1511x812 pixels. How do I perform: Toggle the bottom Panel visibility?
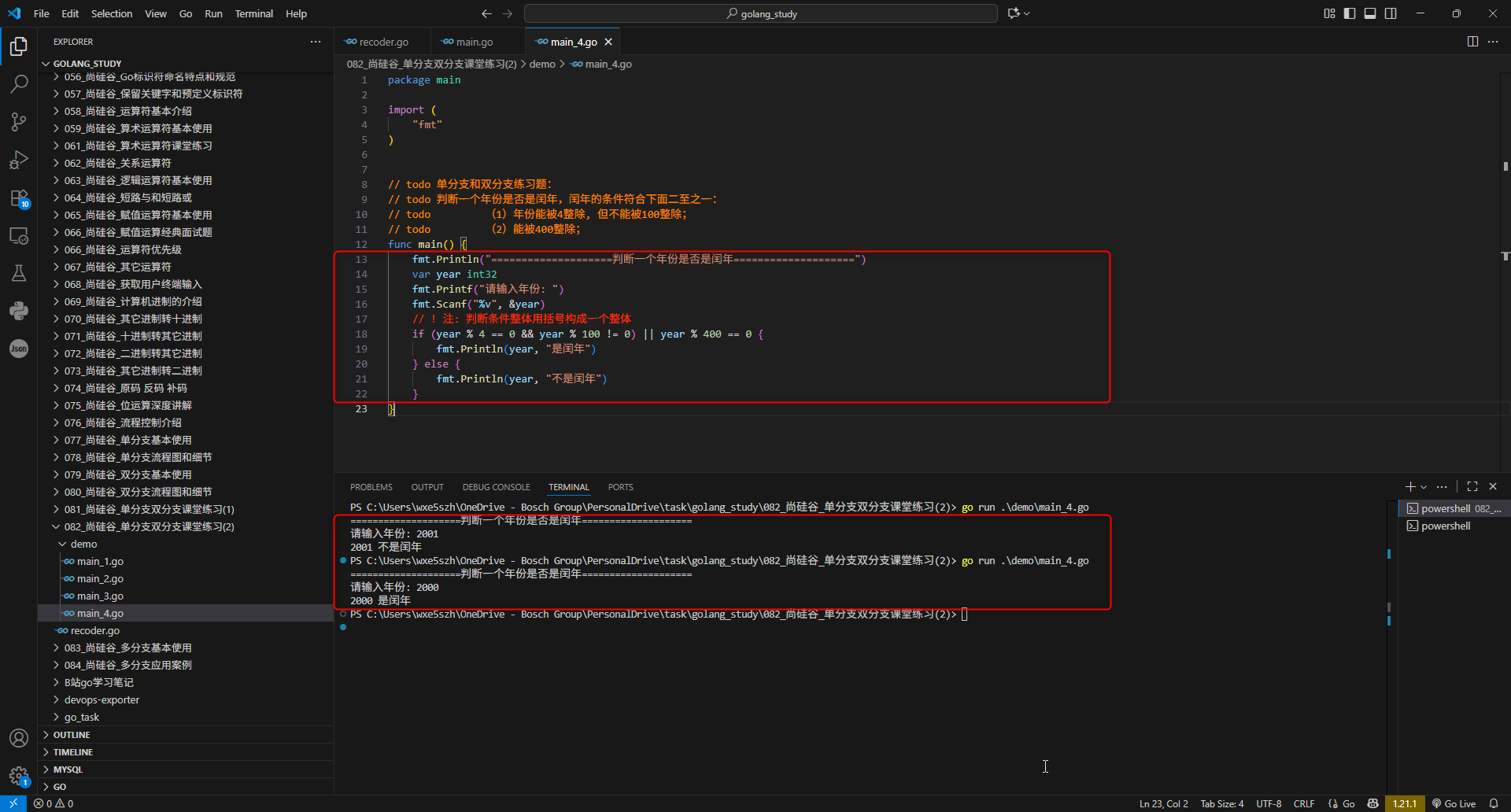pyautogui.click(x=1370, y=13)
